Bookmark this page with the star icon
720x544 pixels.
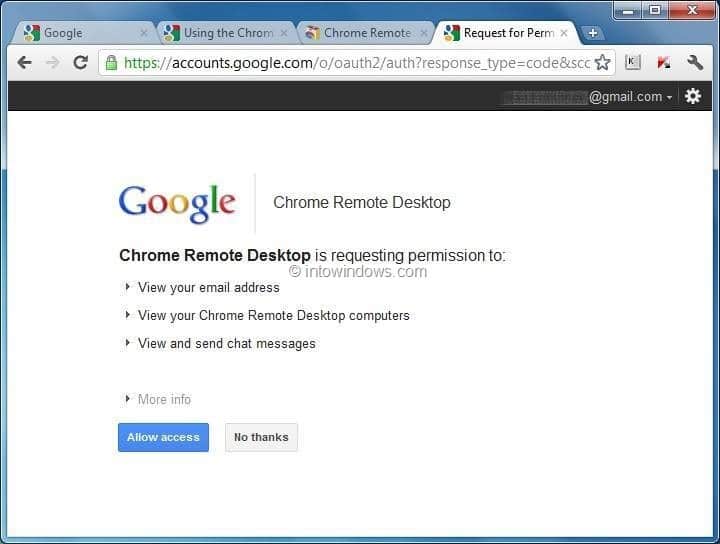point(602,62)
